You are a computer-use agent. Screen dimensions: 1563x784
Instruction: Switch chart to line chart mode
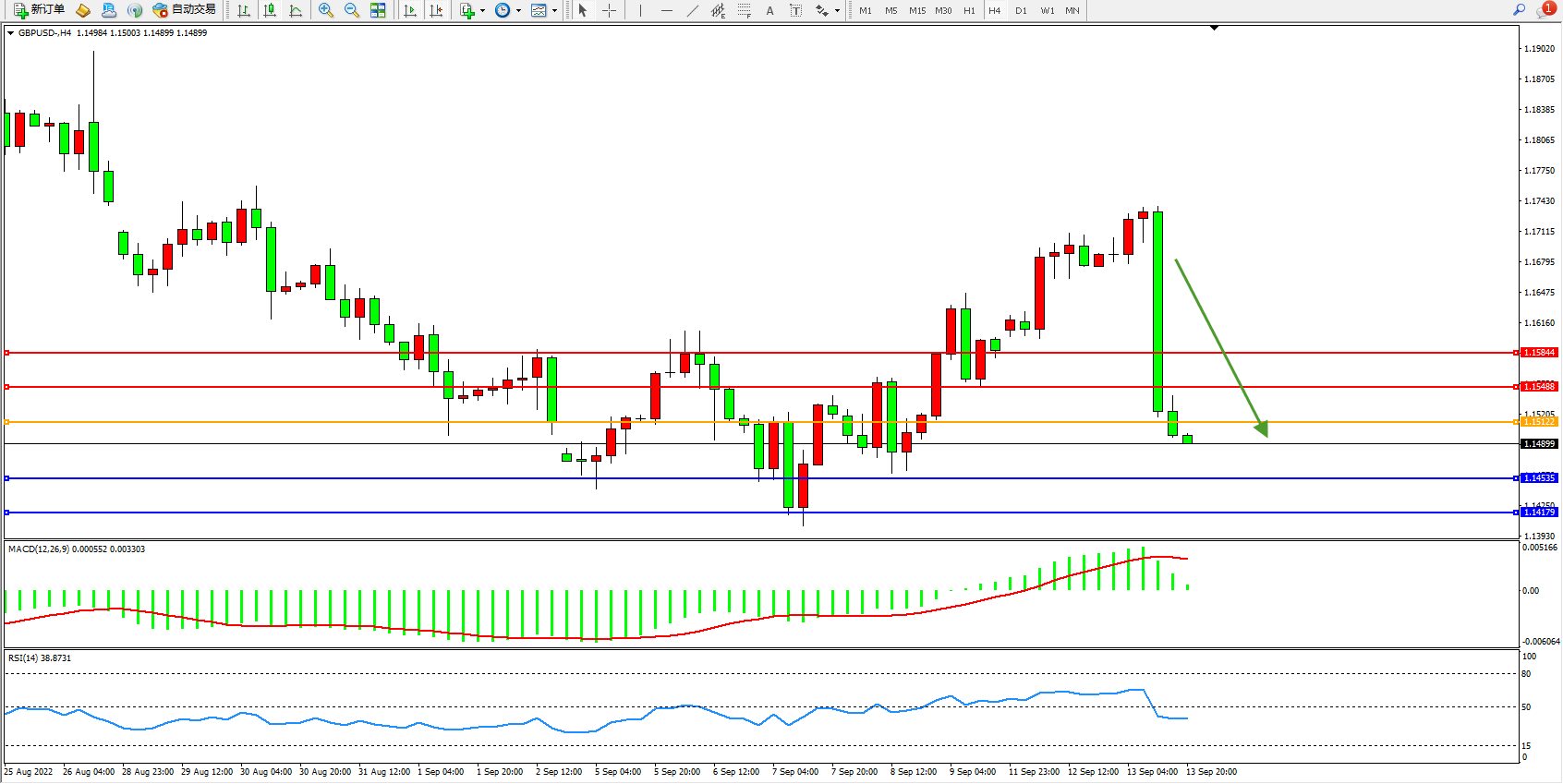(x=296, y=10)
